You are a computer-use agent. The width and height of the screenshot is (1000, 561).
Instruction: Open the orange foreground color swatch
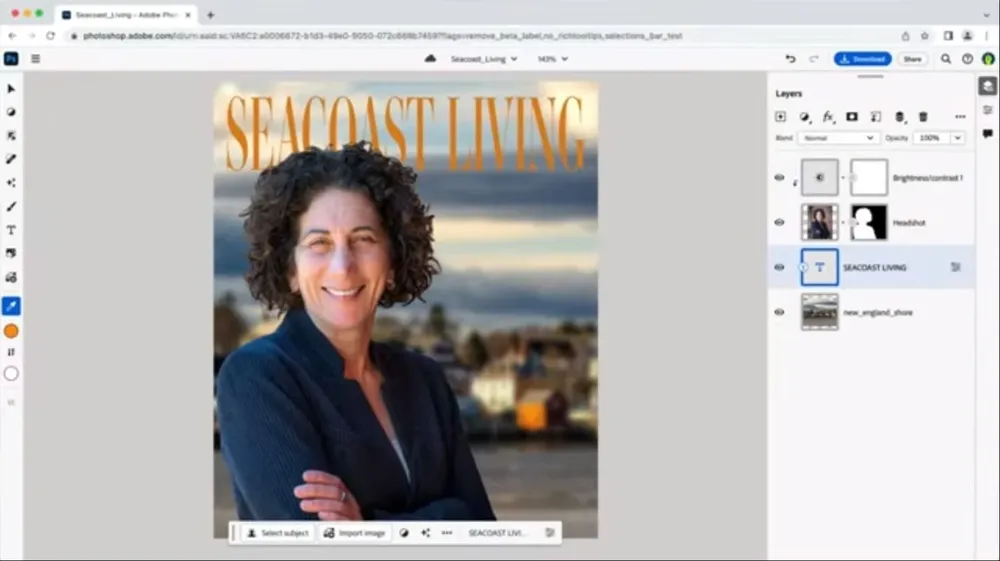pos(11,331)
